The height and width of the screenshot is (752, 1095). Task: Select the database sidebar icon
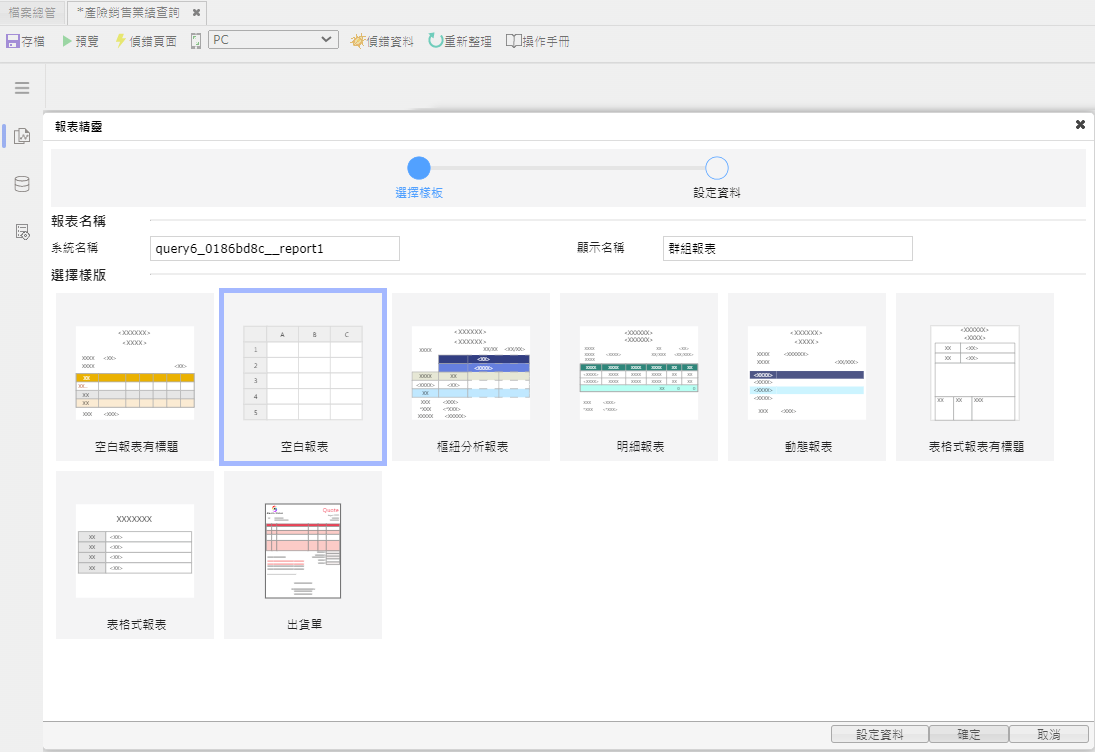[22, 184]
